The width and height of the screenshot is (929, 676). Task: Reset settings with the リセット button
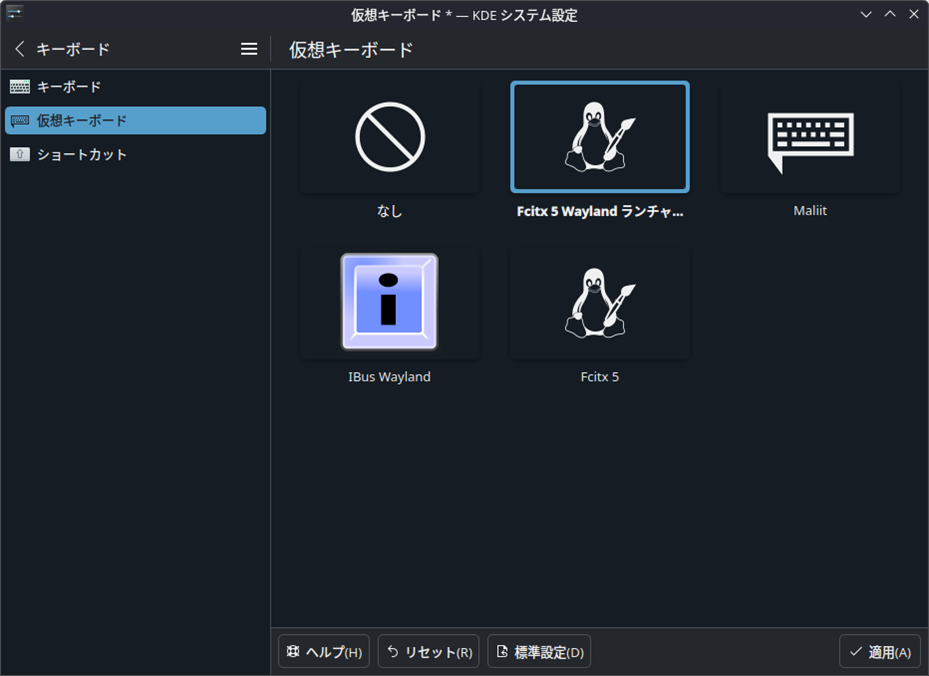(428, 651)
